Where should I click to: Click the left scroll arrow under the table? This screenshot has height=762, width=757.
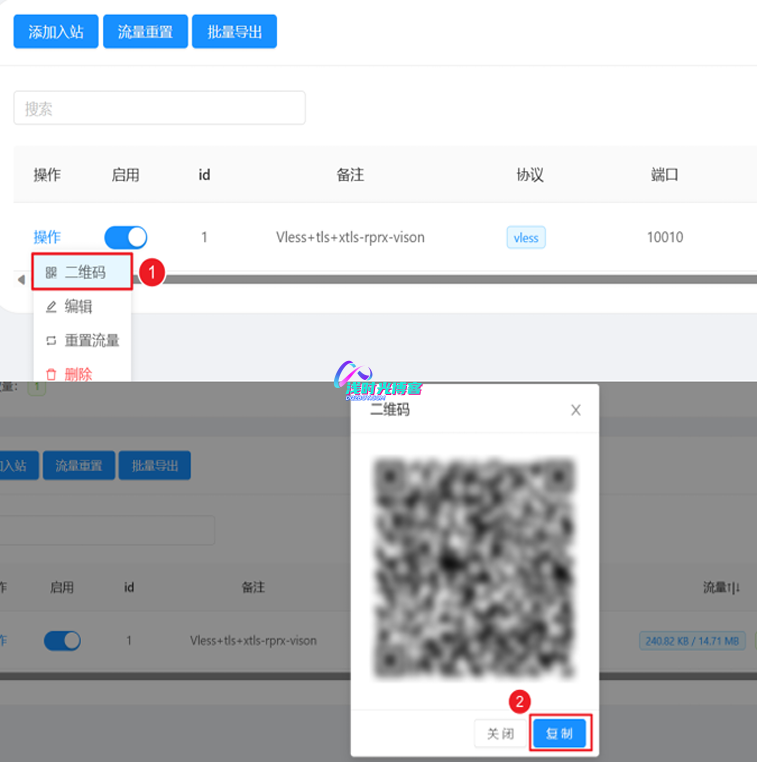click(21, 280)
